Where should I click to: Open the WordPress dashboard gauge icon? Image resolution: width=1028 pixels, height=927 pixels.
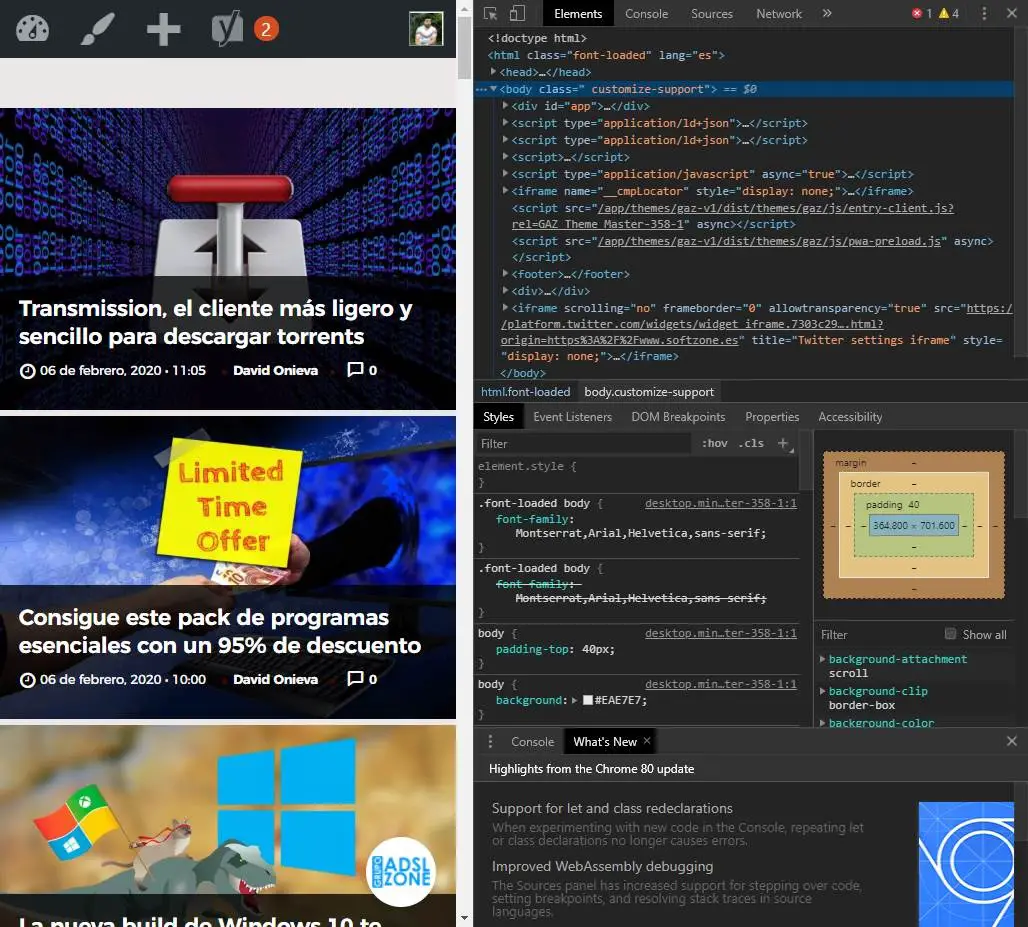coord(32,29)
